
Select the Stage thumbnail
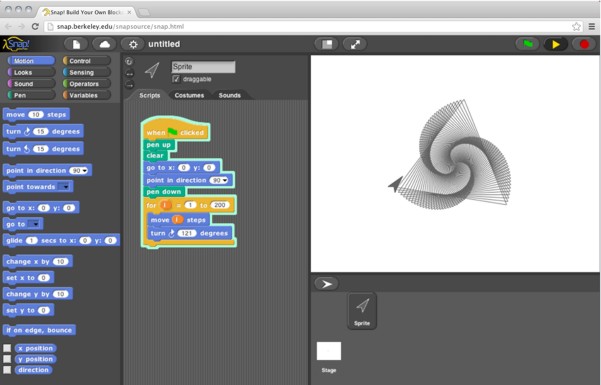pyautogui.click(x=329, y=351)
